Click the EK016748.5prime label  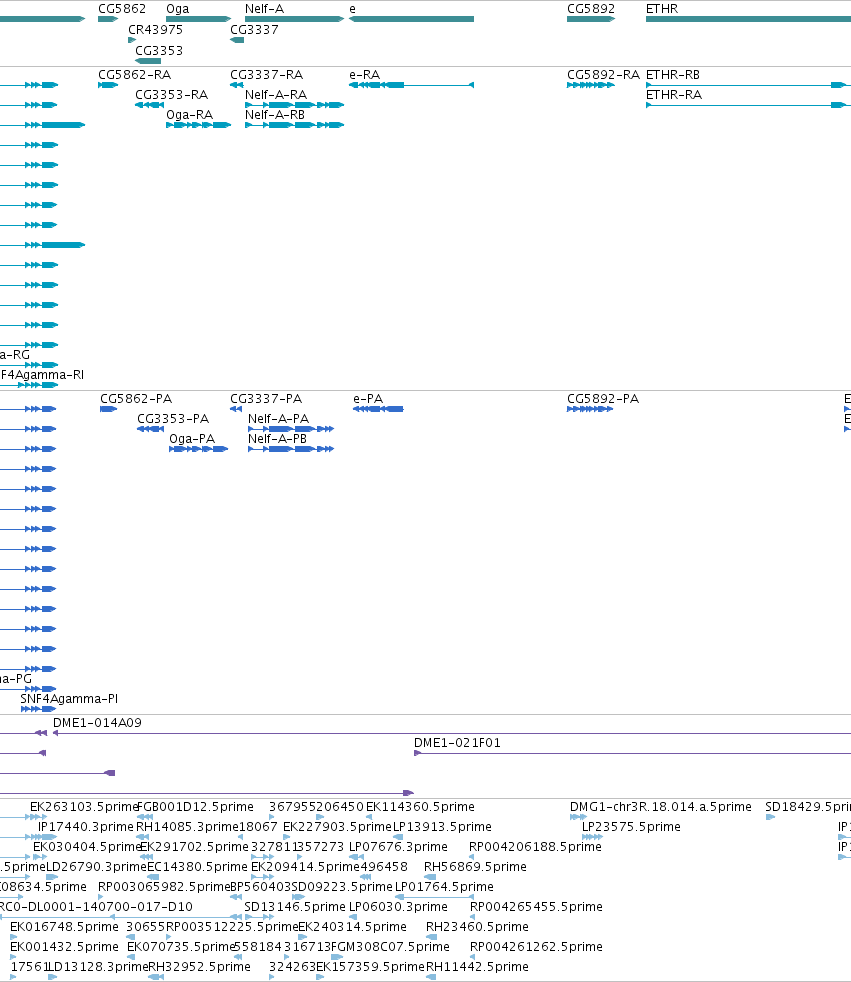[x=64, y=927]
